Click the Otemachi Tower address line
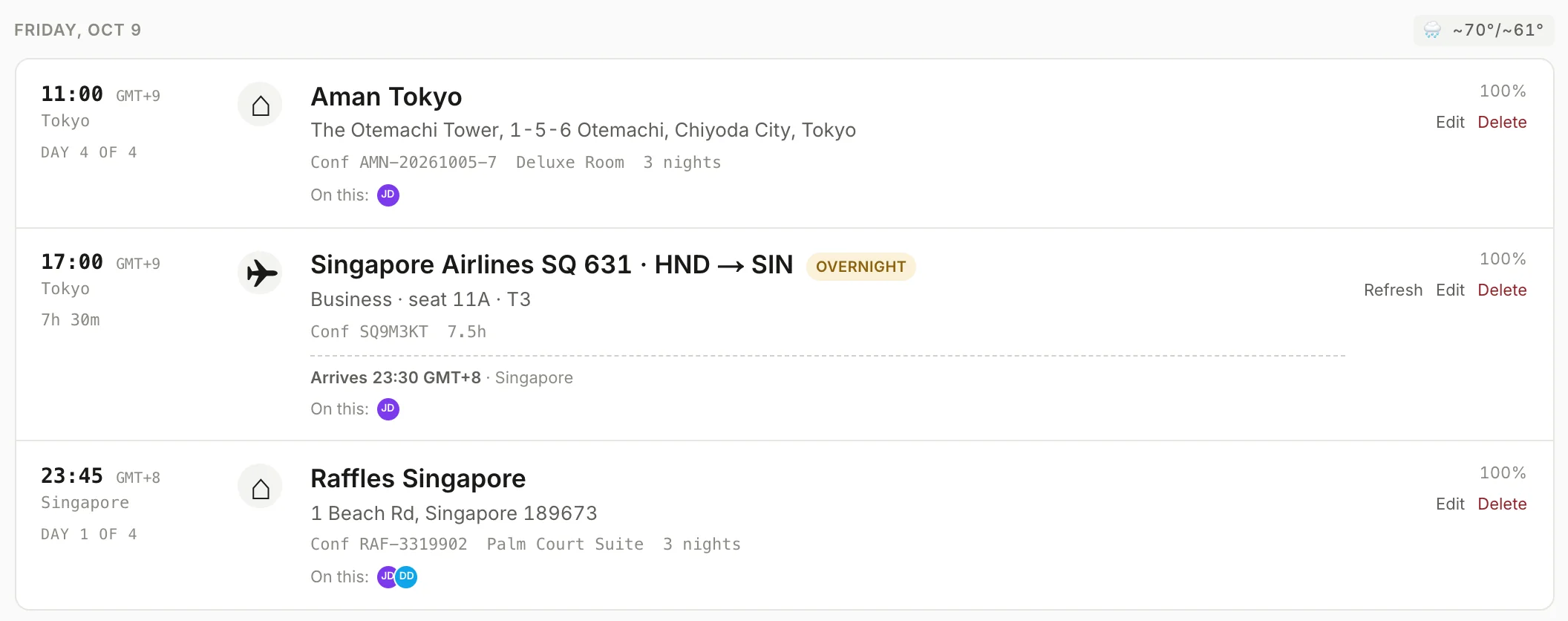Image resolution: width=1568 pixels, height=621 pixels. pyautogui.click(x=583, y=131)
